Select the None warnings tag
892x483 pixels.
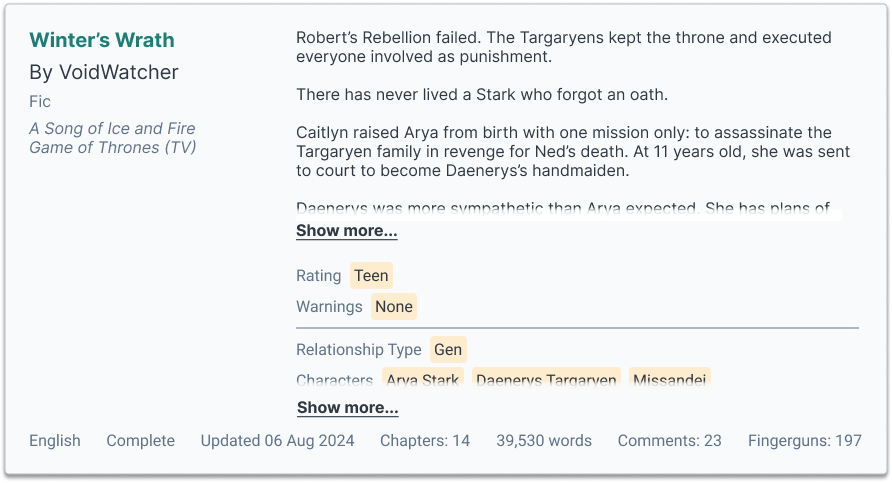point(394,307)
